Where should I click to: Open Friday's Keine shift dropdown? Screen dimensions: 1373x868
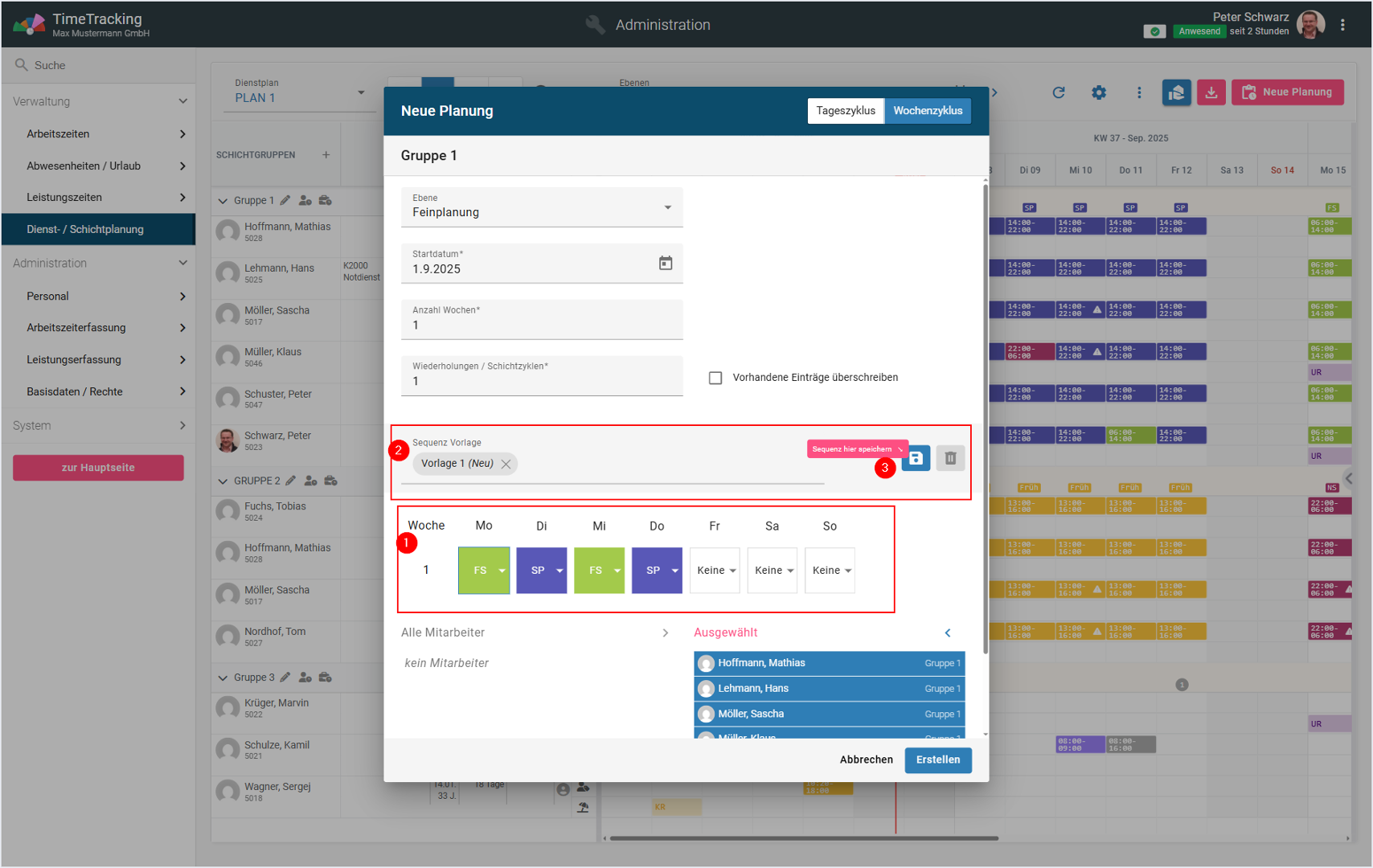715,571
